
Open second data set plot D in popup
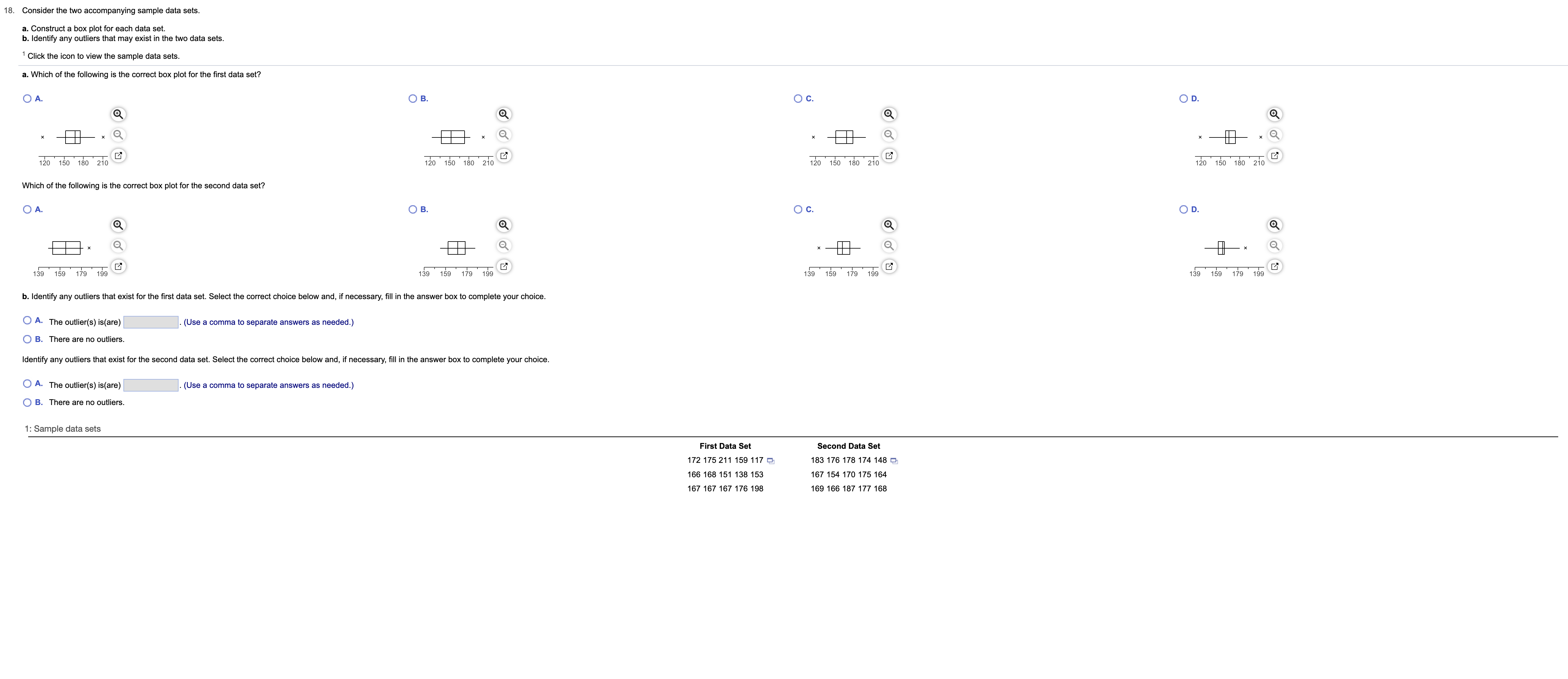[1274, 267]
